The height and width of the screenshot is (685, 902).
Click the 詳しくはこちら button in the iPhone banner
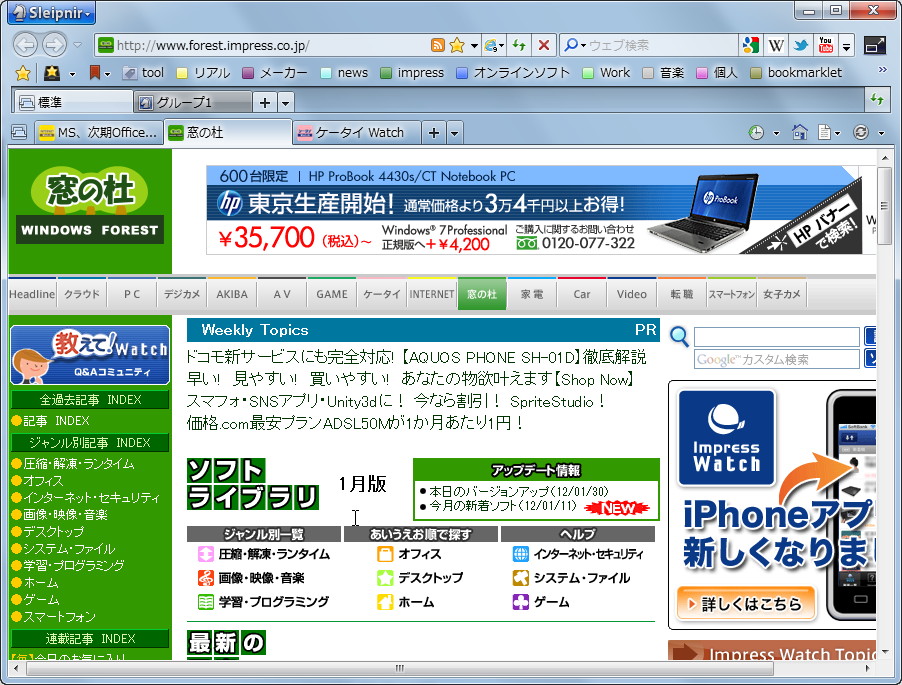[x=746, y=602]
